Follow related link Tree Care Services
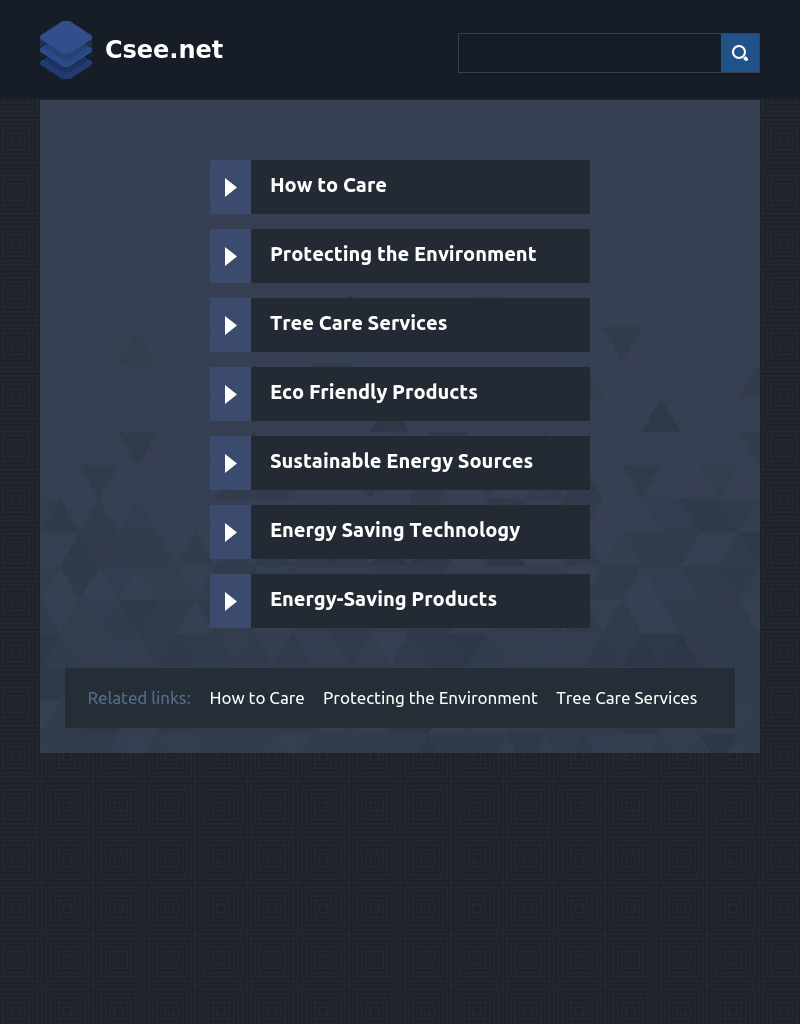This screenshot has width=800, height=1024. click(x=626, y=698)
